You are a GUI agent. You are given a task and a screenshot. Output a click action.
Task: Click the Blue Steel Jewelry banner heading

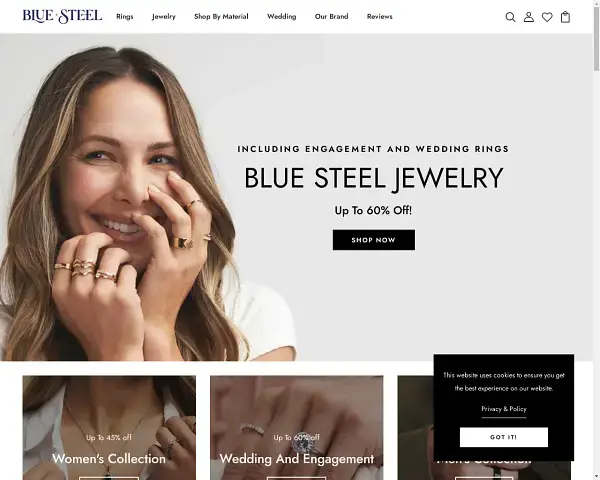click(x=373, y=178)
